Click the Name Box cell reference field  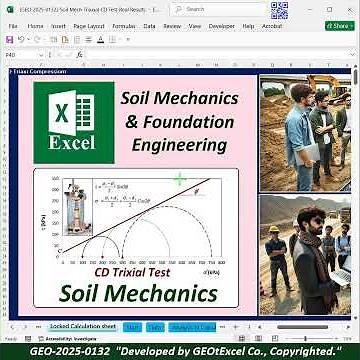point(21,55)
